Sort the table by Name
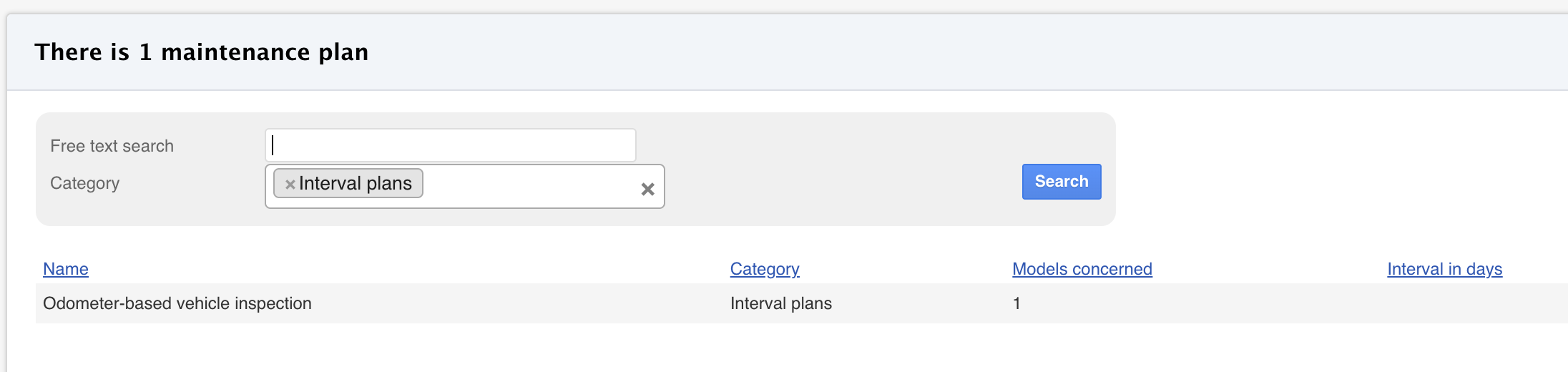This screenshot has width=1568, height=372. [66, 269]
